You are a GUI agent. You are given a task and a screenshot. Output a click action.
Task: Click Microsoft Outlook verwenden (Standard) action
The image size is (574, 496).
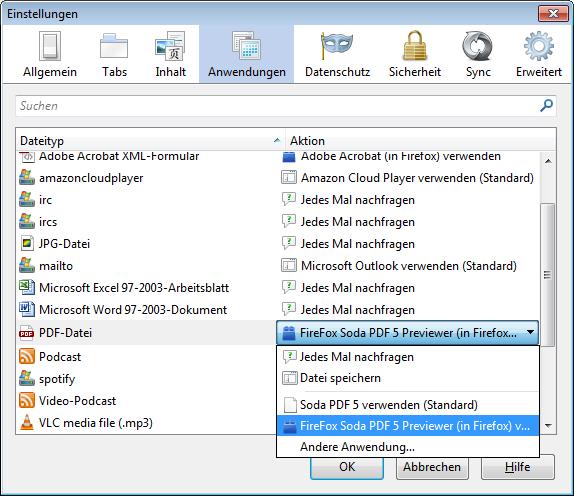point(409,266)
